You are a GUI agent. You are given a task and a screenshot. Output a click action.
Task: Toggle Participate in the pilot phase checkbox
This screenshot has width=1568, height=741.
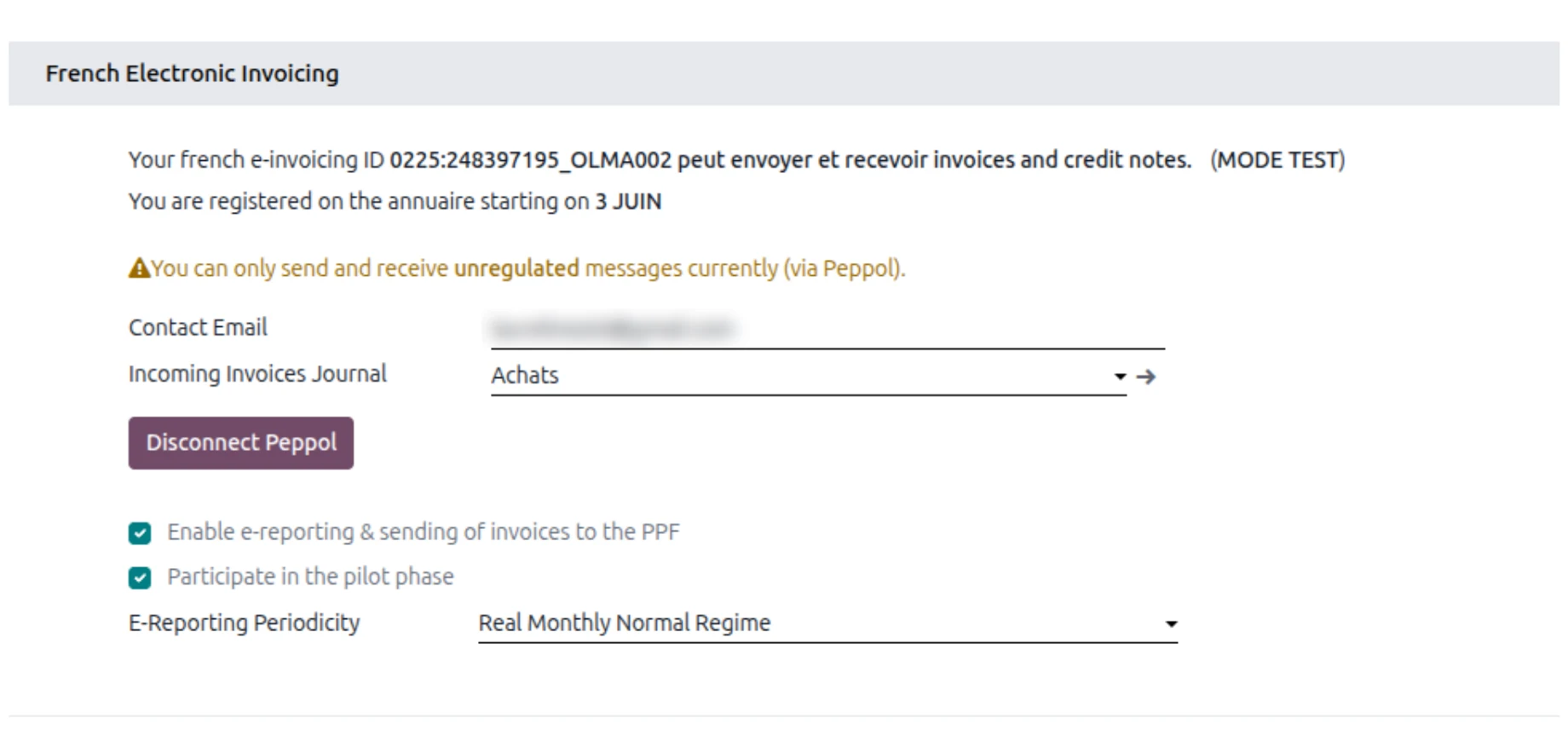click(x=140, y=578)
